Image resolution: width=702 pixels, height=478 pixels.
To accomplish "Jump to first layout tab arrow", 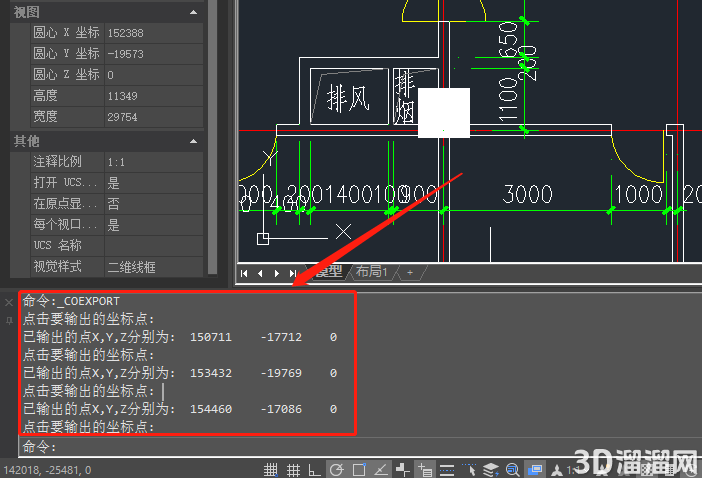I will (x=244, y=273).
